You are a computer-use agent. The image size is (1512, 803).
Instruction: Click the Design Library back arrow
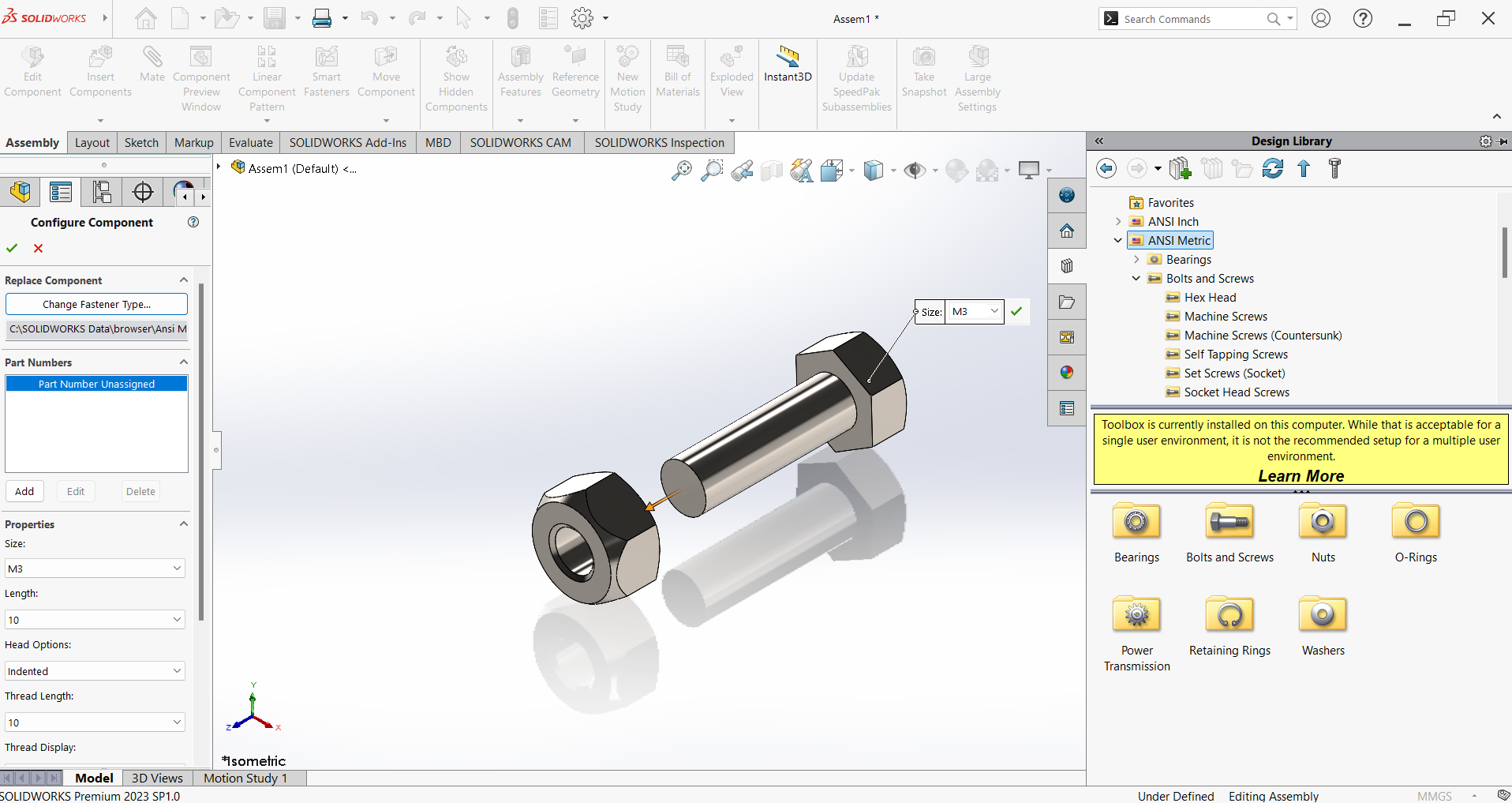[1106, 168]
